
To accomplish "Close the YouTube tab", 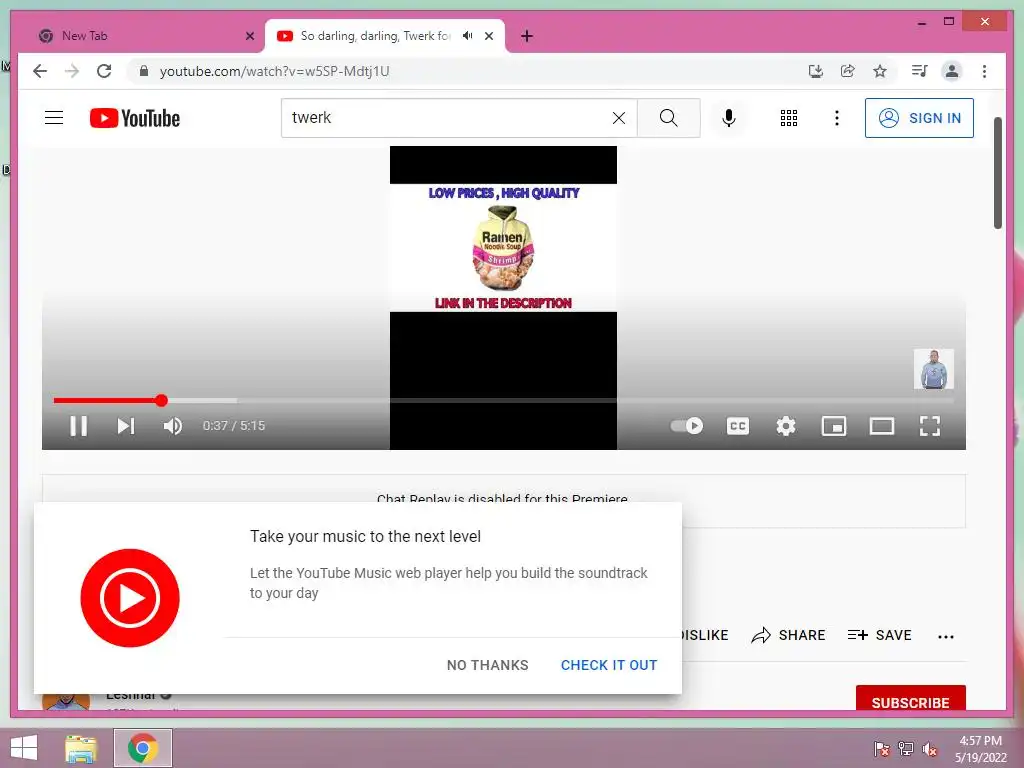I will (x=489, y=36).
